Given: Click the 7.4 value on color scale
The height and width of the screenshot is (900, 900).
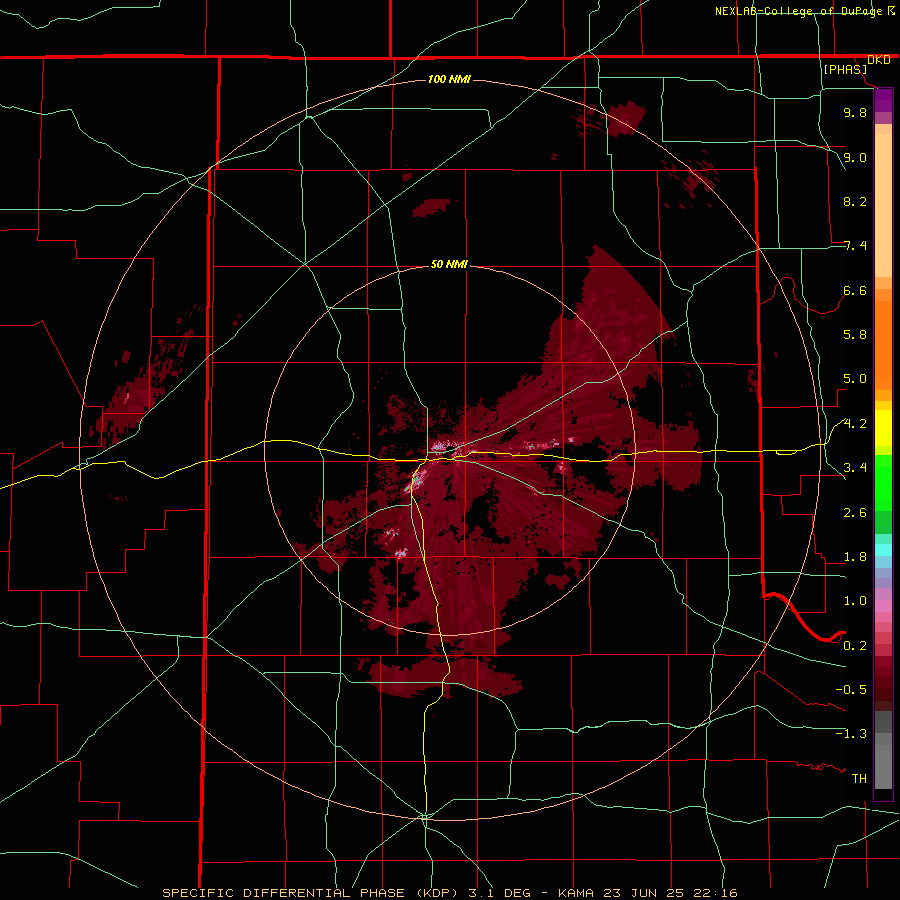Looking at the screenshot, I should tap(855, 246).
